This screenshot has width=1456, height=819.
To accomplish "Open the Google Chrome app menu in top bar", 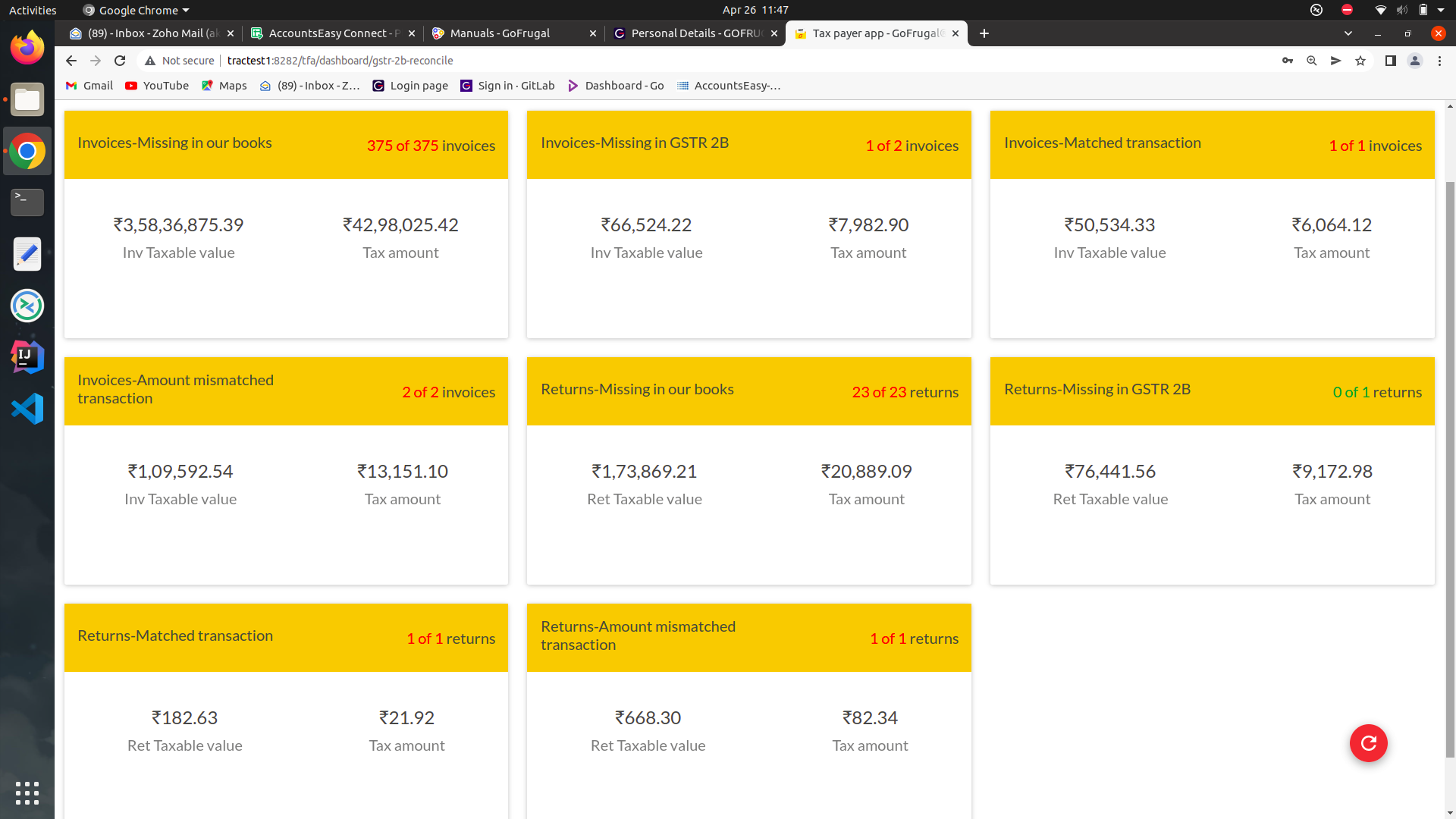I will pos(136,10).
